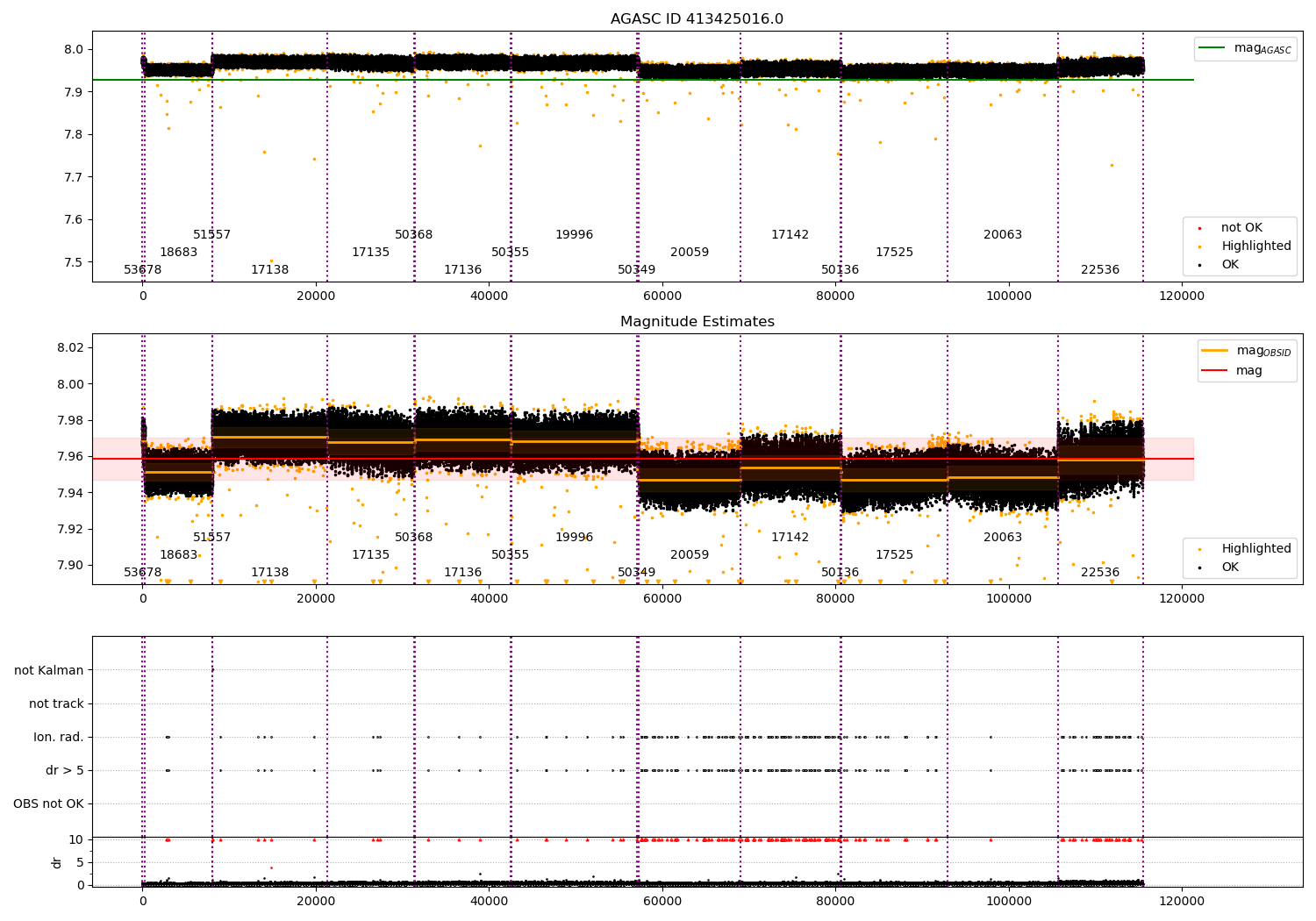Click the 'not track' axis label
Image resolution: width=1316 pixels, height=921 pixels.
(56, 703)
